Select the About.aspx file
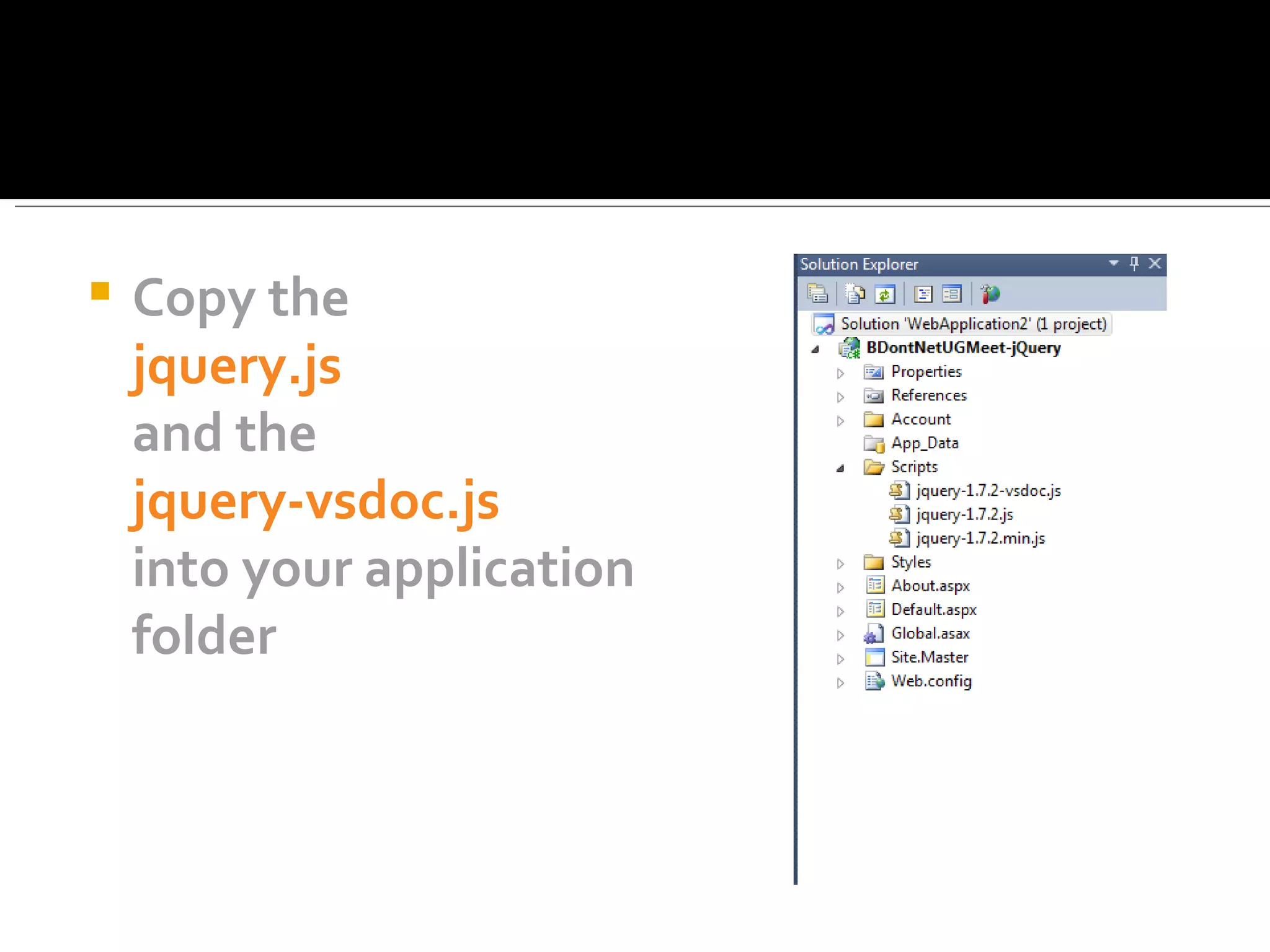 click(x=930, y=586)
